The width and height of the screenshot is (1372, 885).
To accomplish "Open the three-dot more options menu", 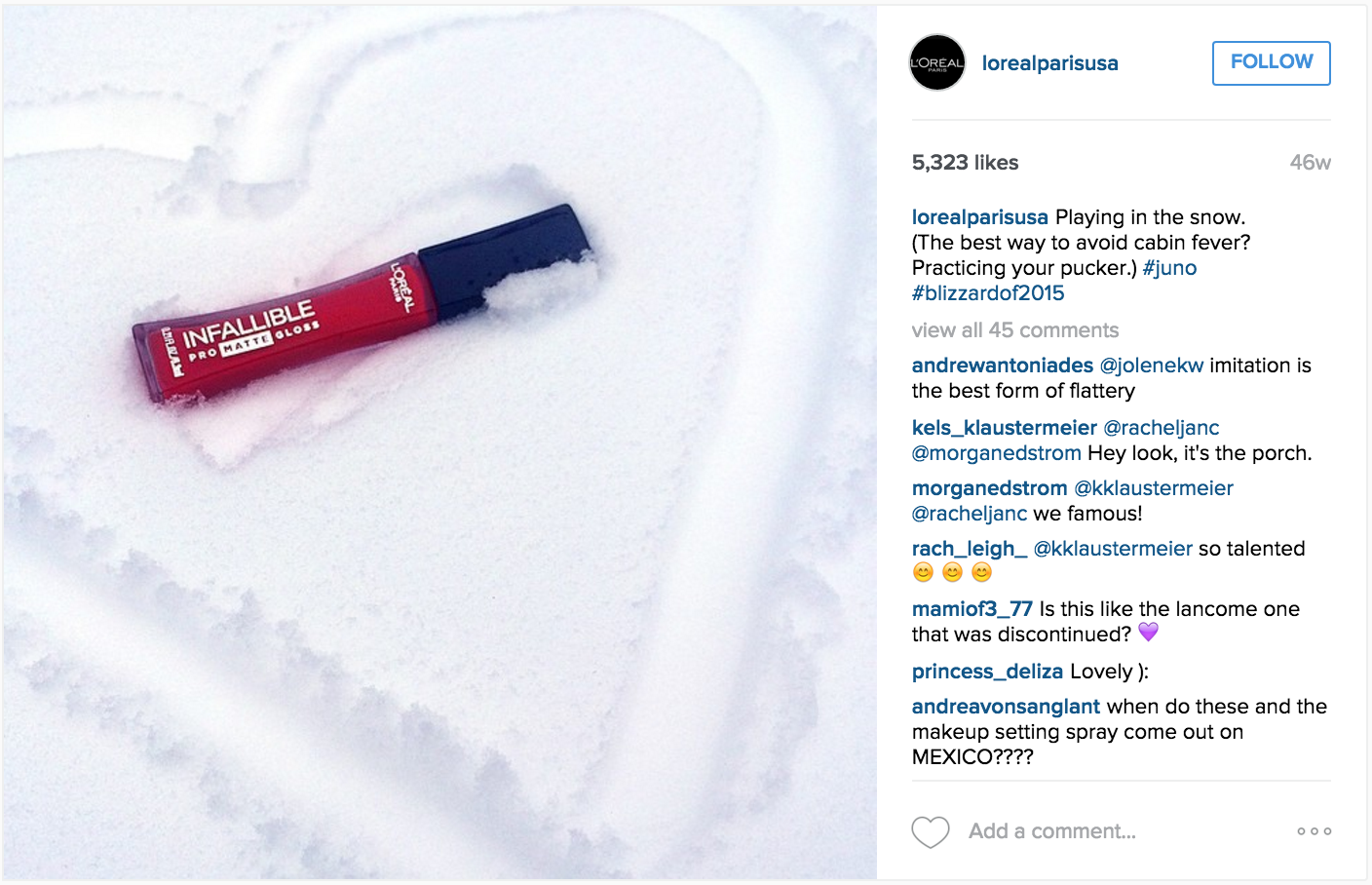I will (1314, 831).
